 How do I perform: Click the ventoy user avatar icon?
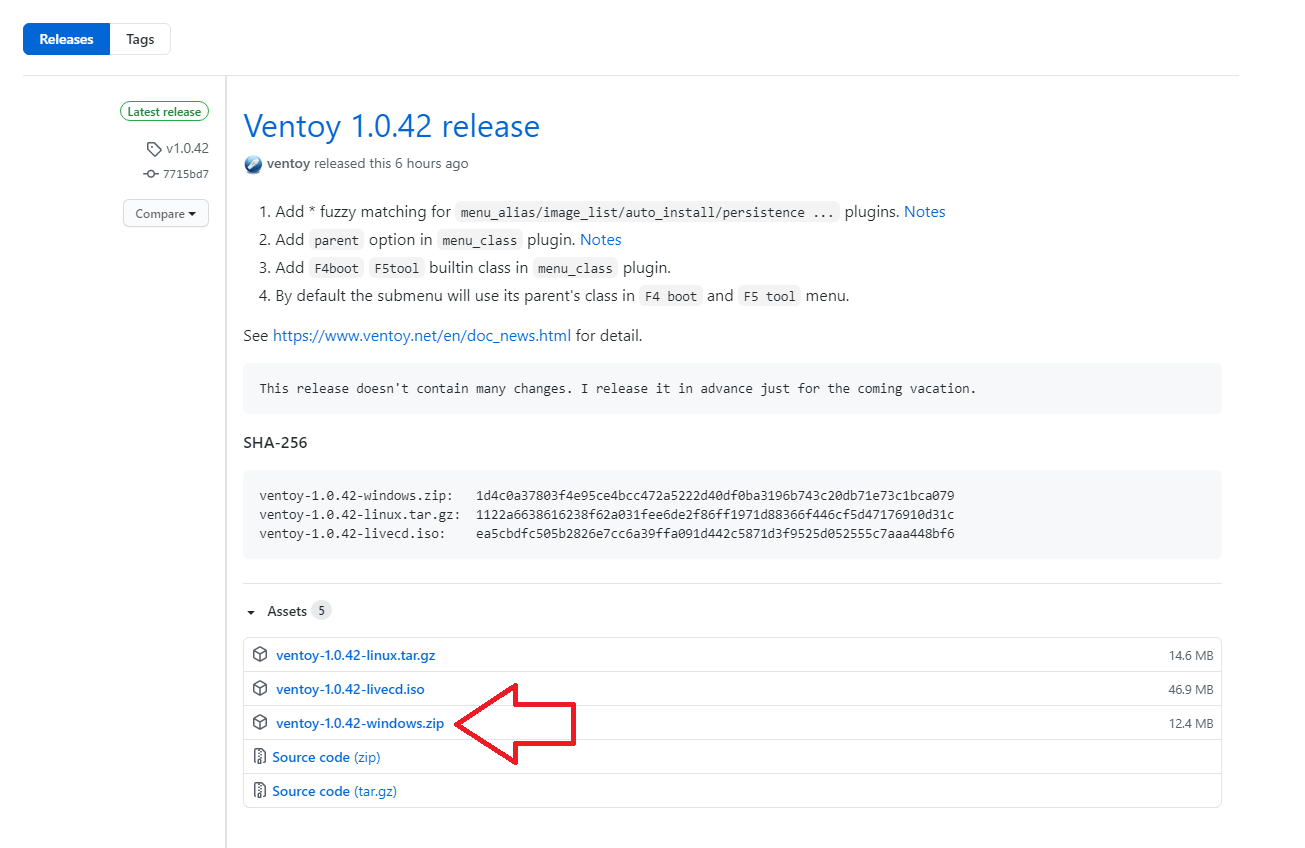(x=253, y=164)
